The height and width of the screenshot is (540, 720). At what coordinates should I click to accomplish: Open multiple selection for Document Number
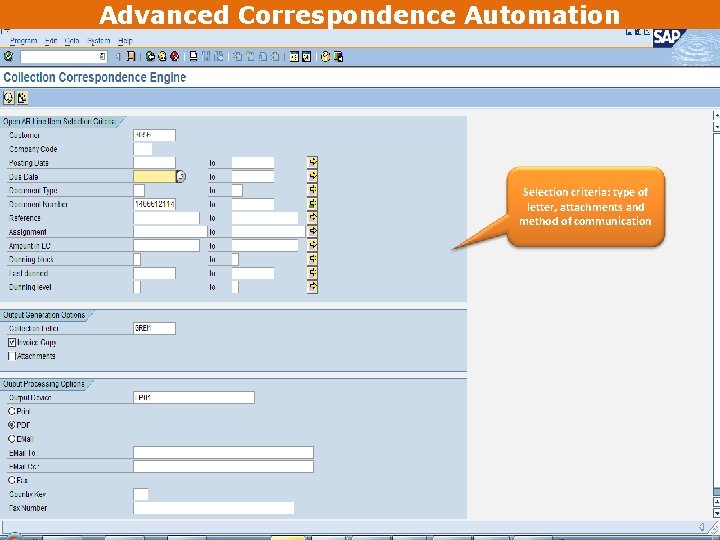click(312, 203)
